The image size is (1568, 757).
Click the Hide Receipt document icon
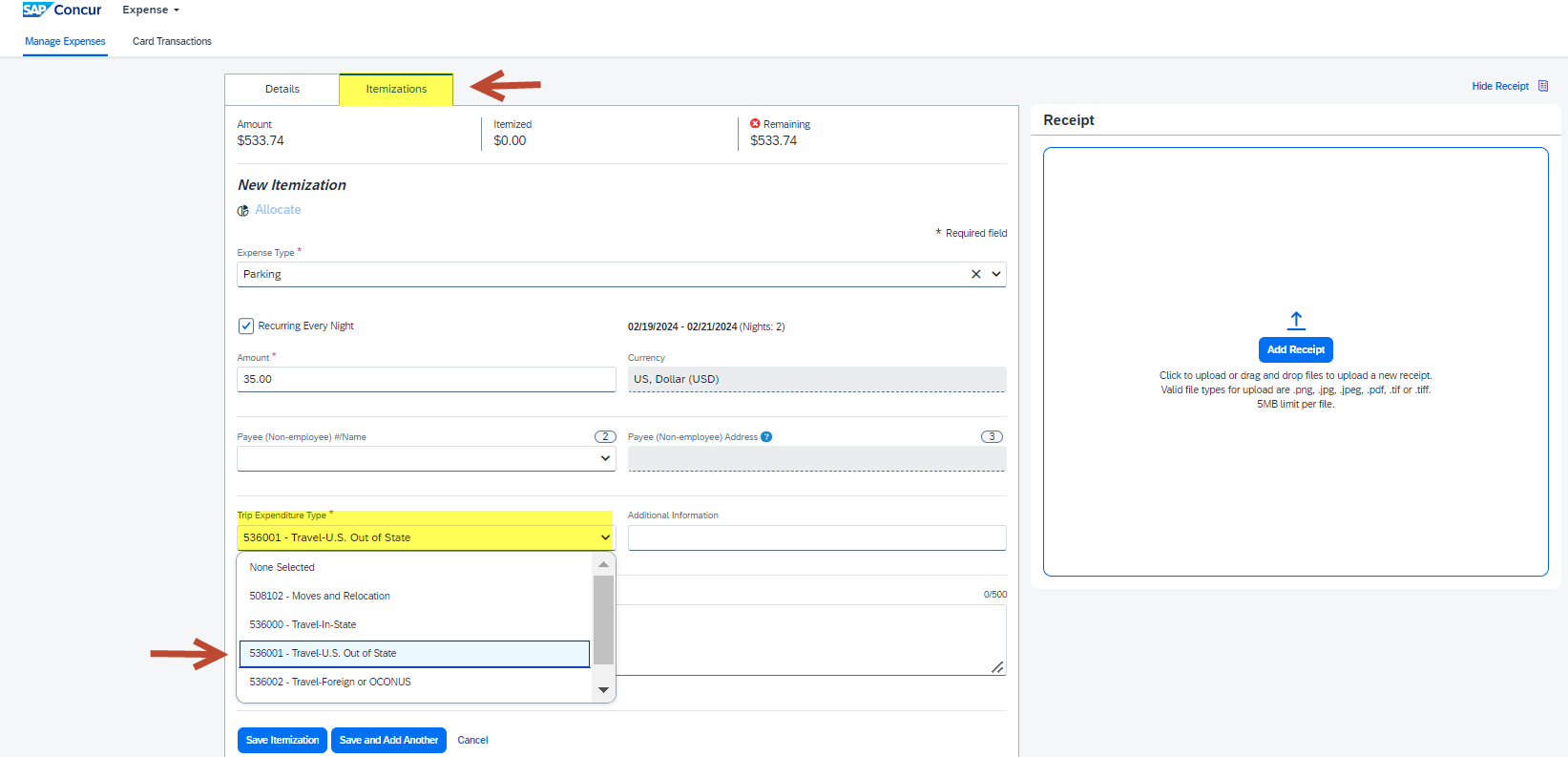coord(1543,86)
